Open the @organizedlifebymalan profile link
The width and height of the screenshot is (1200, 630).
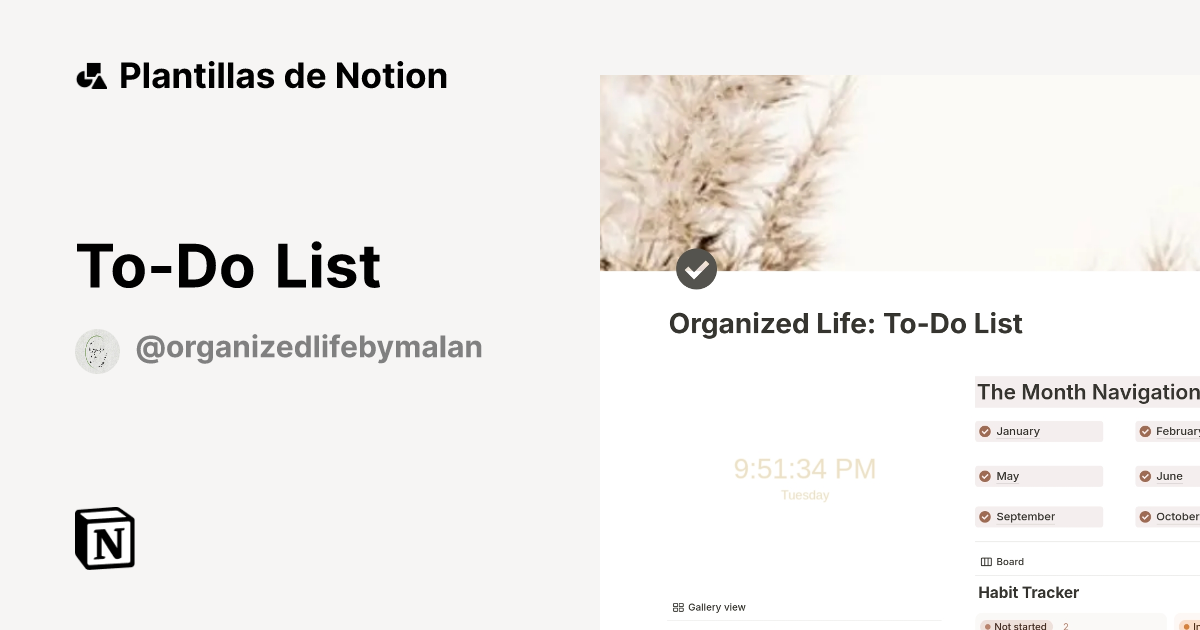tap(309, 347)
